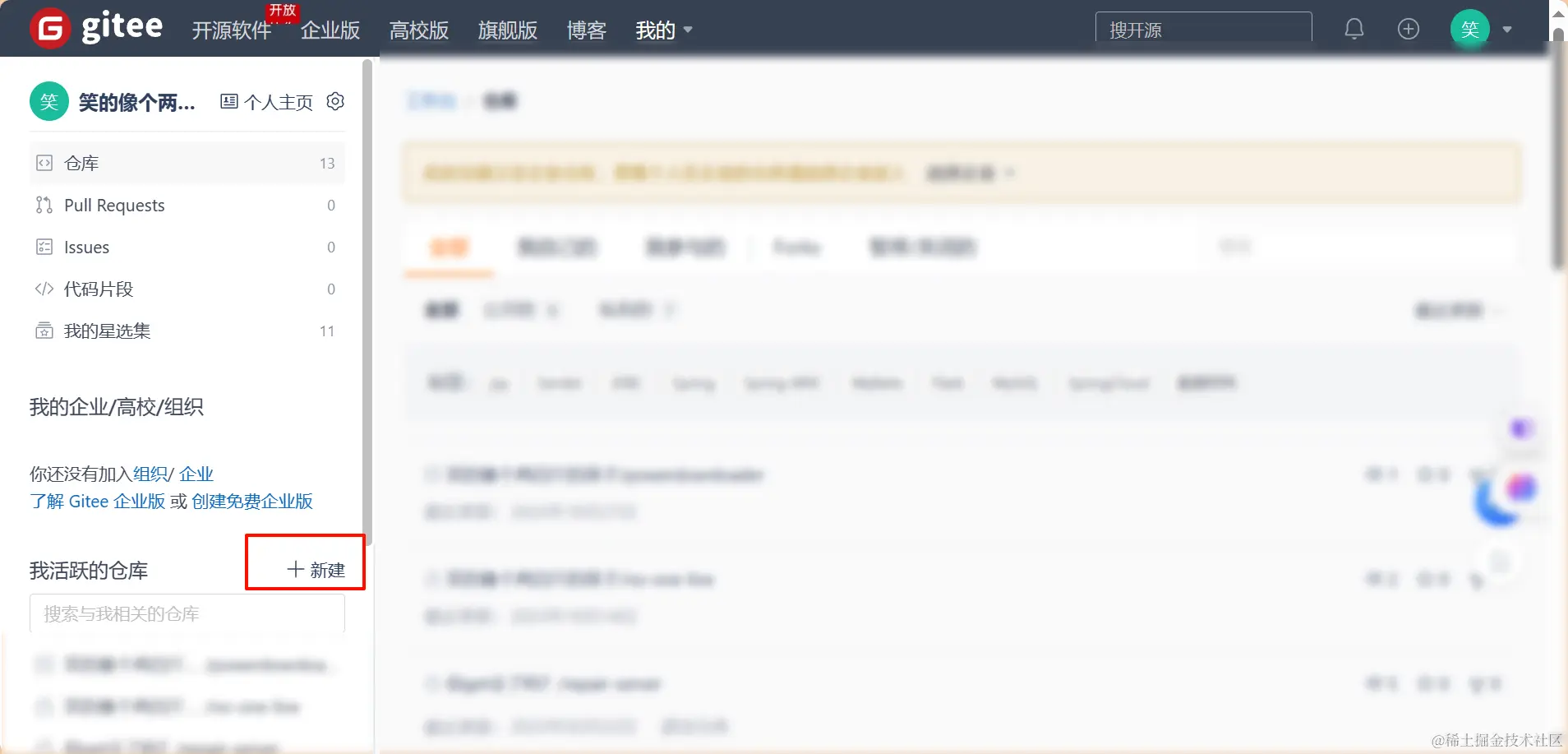Click the 我的星选集 star collection icon
This screenshot has height=754, width=1568.
44,331
